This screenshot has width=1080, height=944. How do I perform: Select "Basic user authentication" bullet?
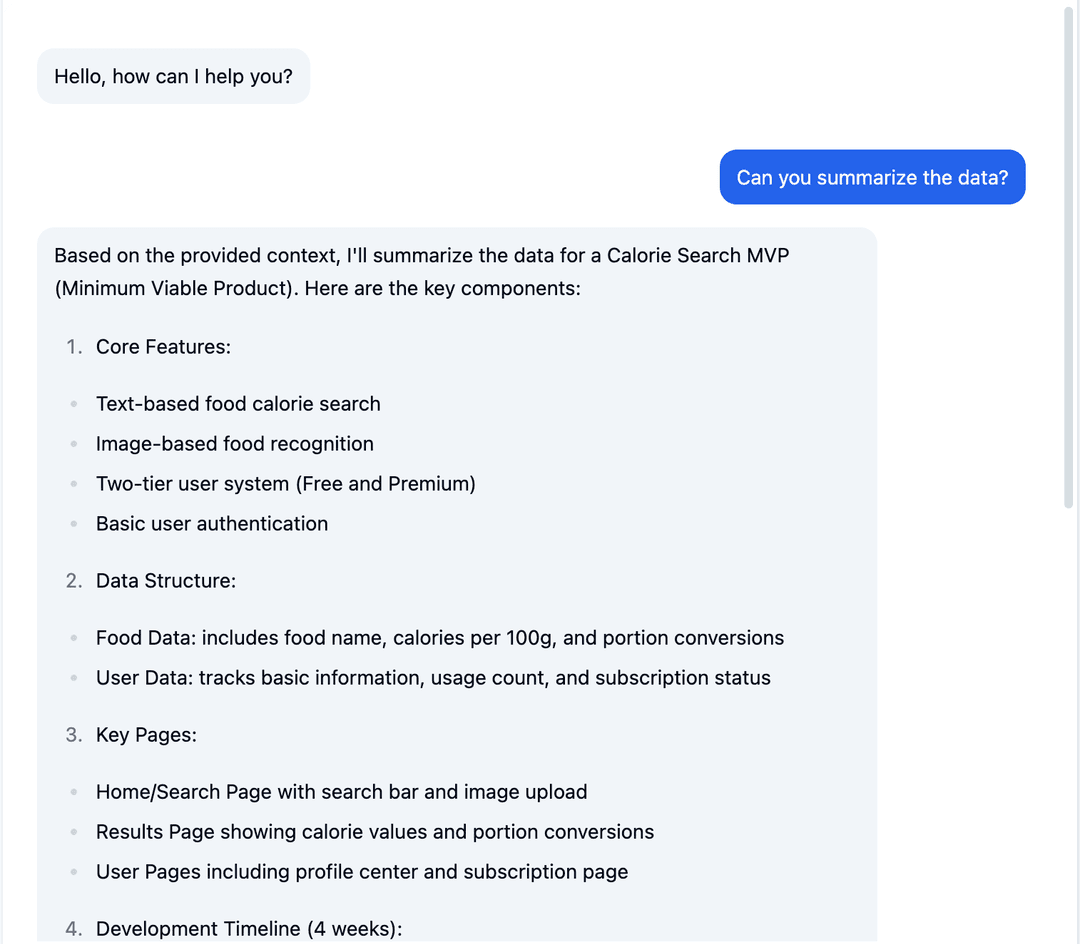pos(212,524)
